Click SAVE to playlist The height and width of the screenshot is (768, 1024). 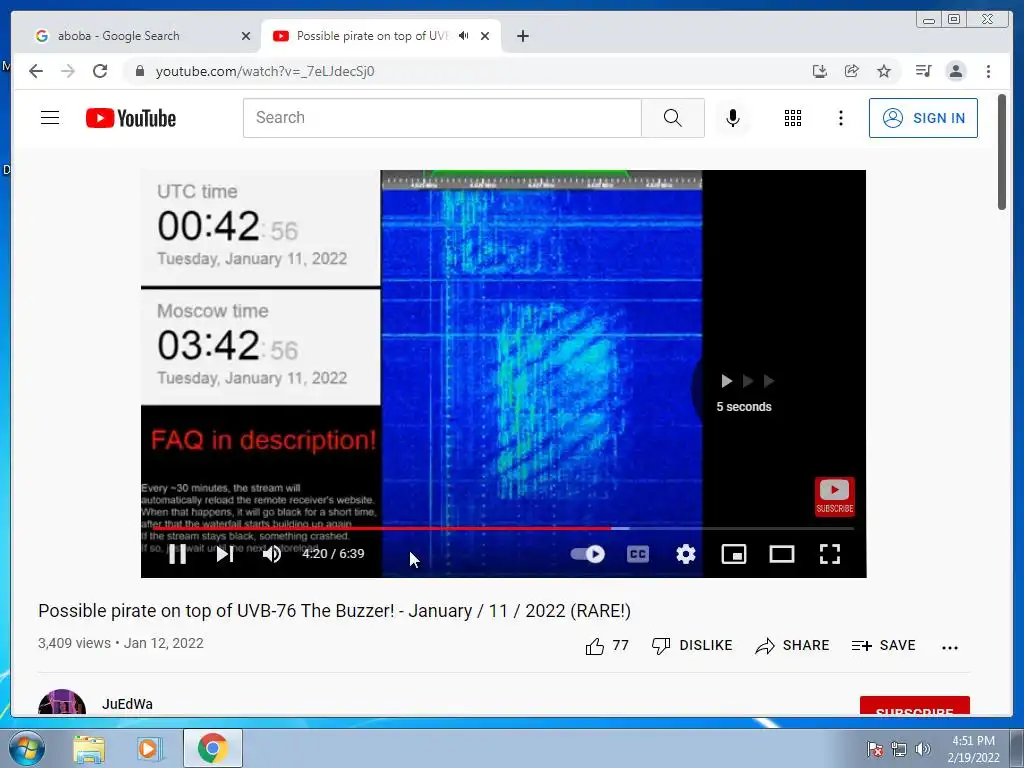pos(884,646)
